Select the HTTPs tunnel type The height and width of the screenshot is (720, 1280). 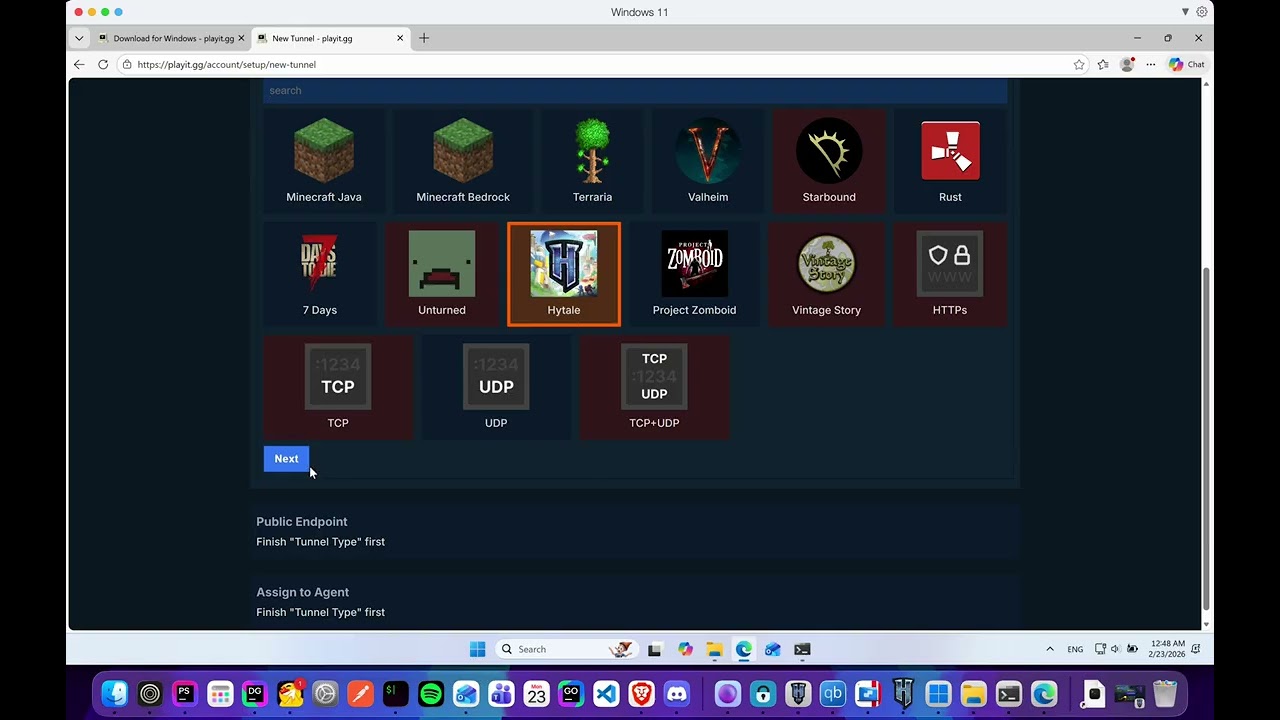pyautogui.click(x=950, y=275)
